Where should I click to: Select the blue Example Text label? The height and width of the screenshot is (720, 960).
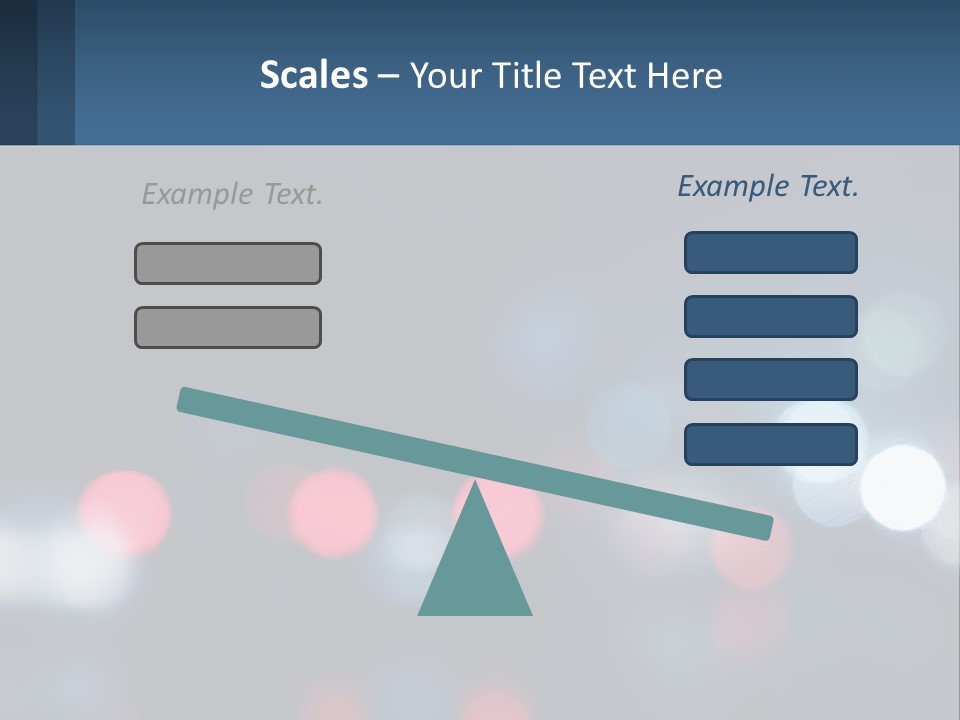tap(768, 186)
